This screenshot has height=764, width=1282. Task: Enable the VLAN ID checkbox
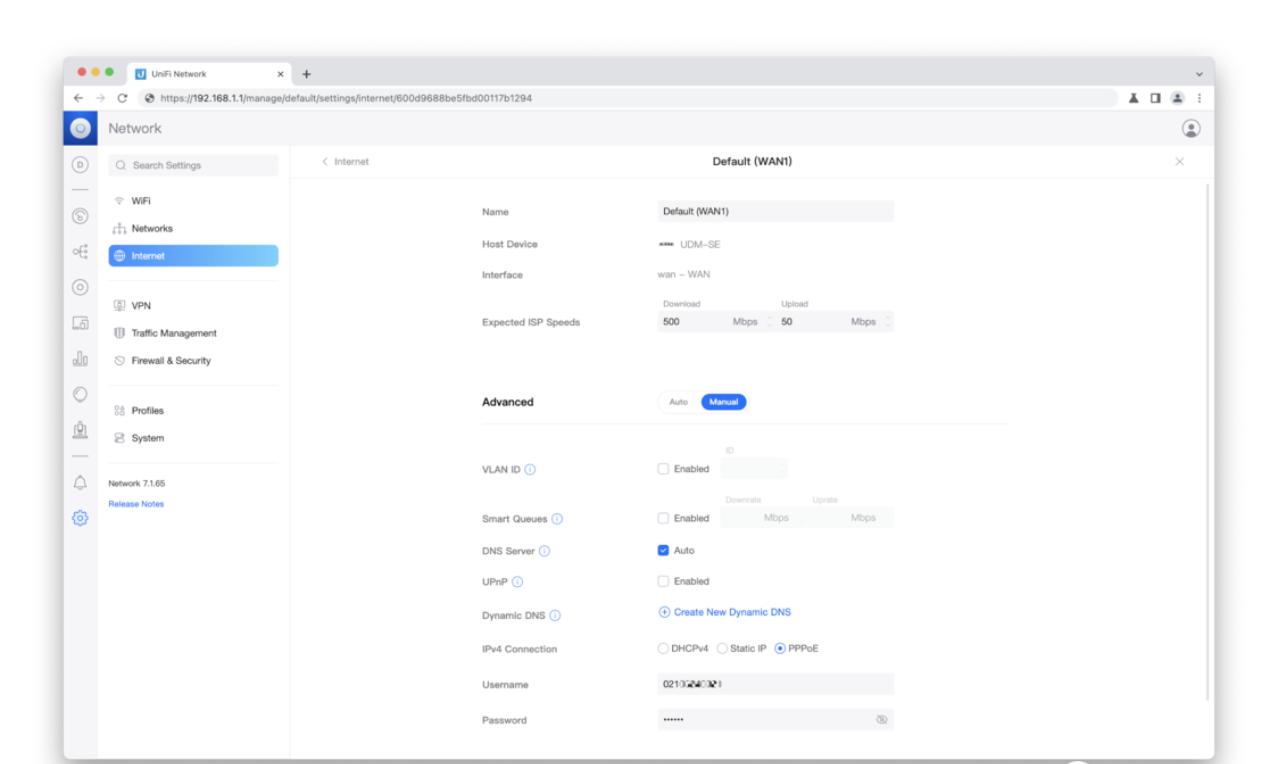coord(662,469)
